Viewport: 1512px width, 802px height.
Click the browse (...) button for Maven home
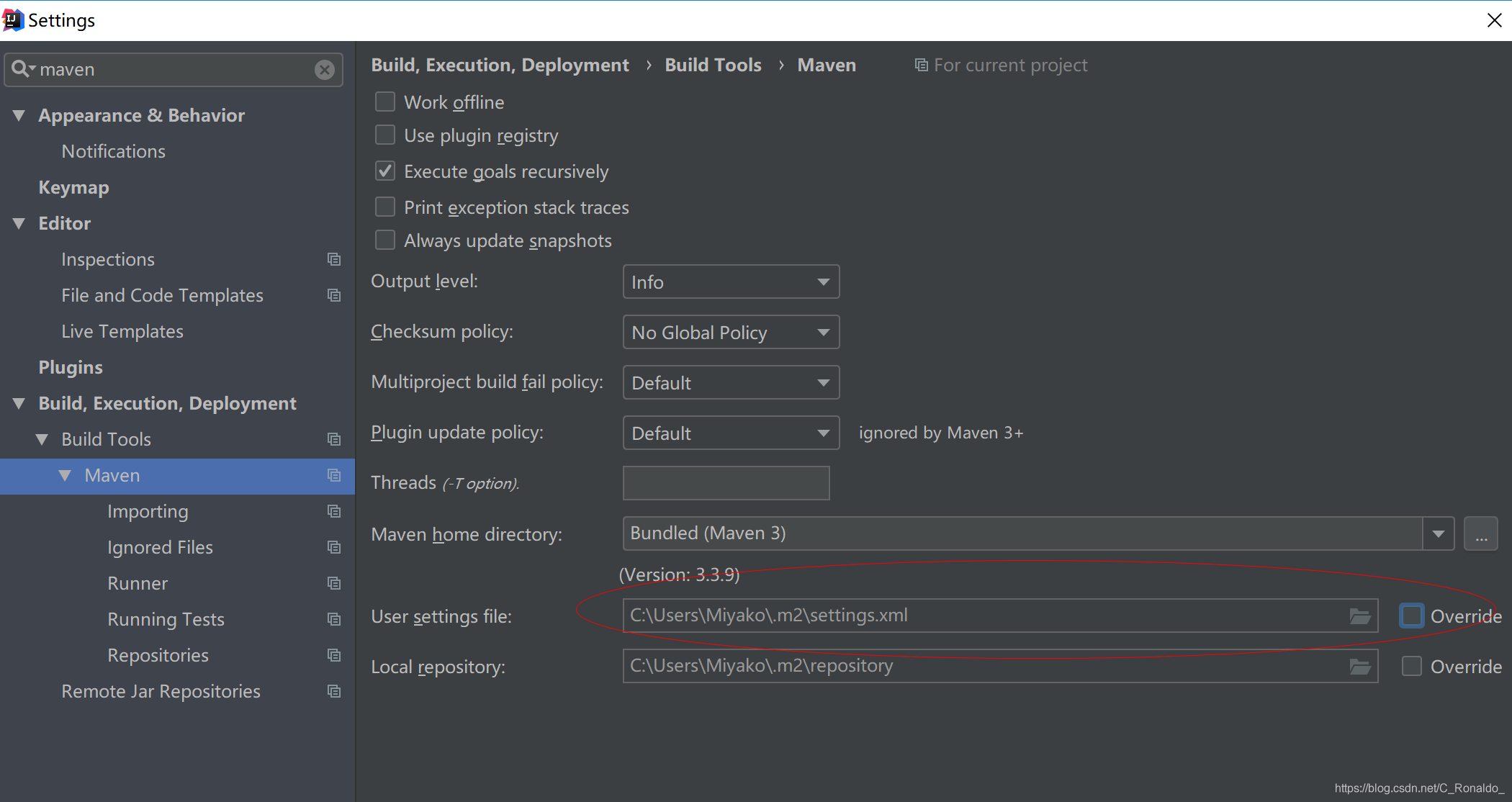tap(1480, 533)
